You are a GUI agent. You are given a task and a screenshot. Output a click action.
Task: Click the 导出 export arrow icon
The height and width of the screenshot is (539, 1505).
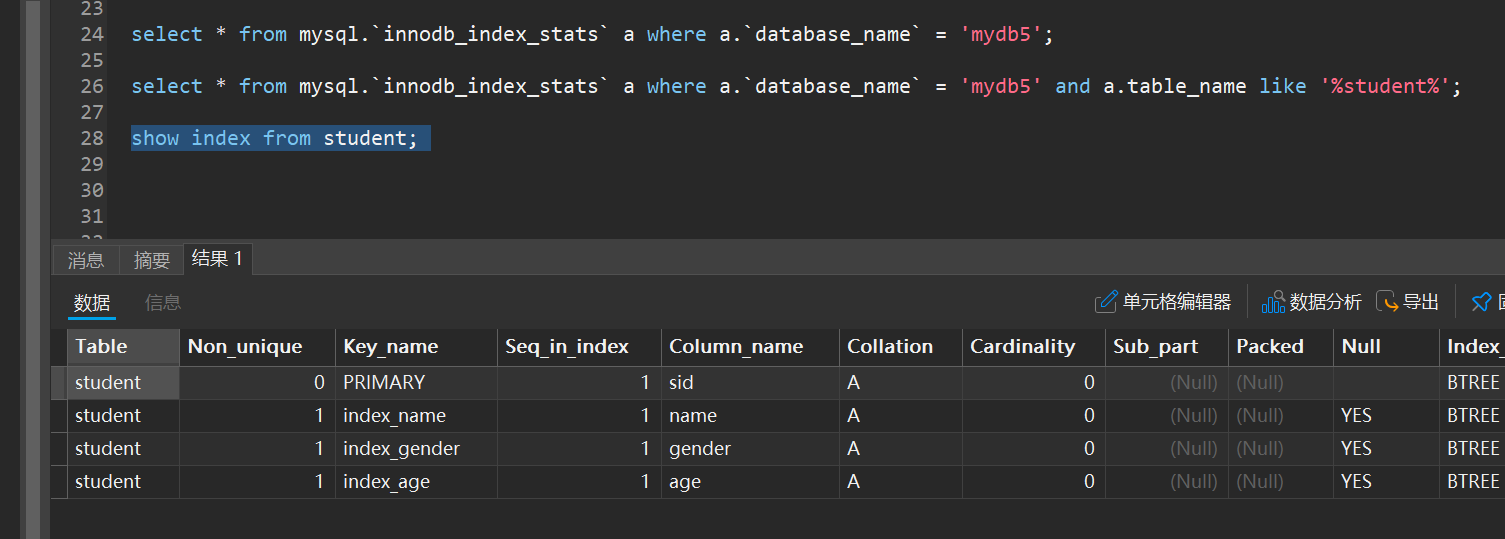pos(1387,302)
